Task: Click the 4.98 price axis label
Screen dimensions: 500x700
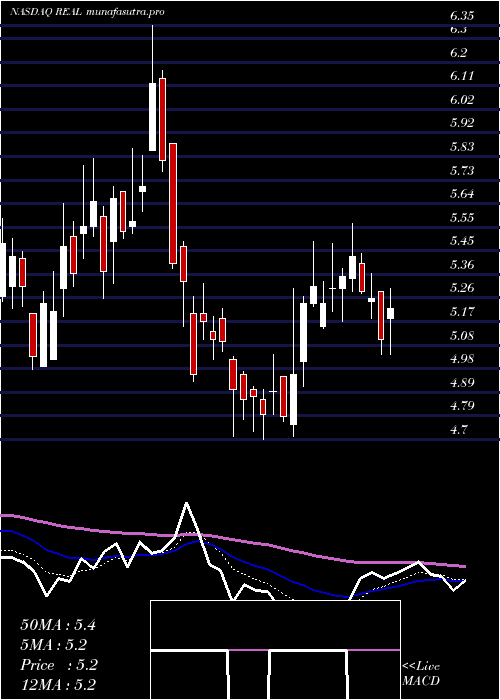Action: pyautogui.click(x=462, y=359)
